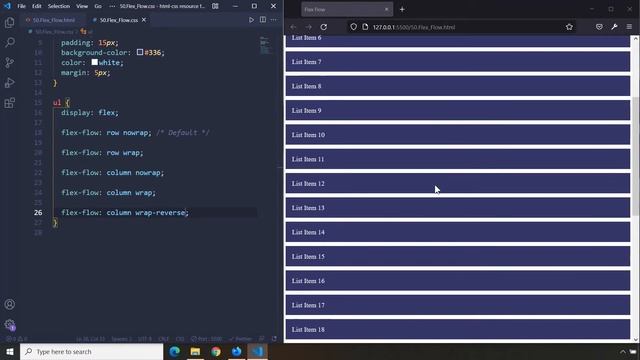Click the white color swatch in editor
640x360 pixels.
pyautogui.click(x=94, y=62)
